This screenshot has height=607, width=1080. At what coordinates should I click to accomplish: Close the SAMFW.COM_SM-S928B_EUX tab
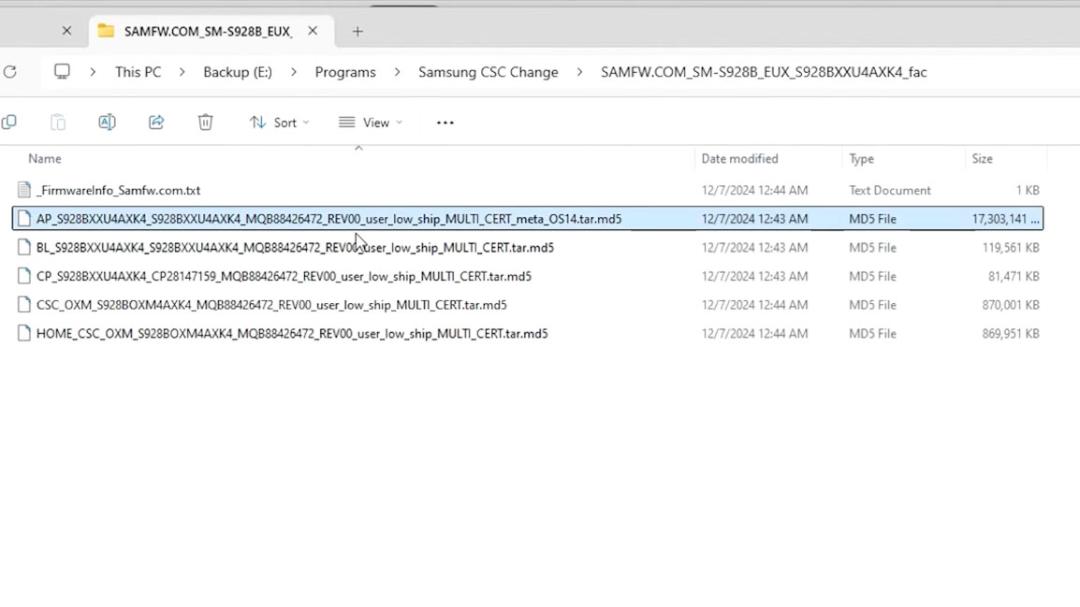313,31
